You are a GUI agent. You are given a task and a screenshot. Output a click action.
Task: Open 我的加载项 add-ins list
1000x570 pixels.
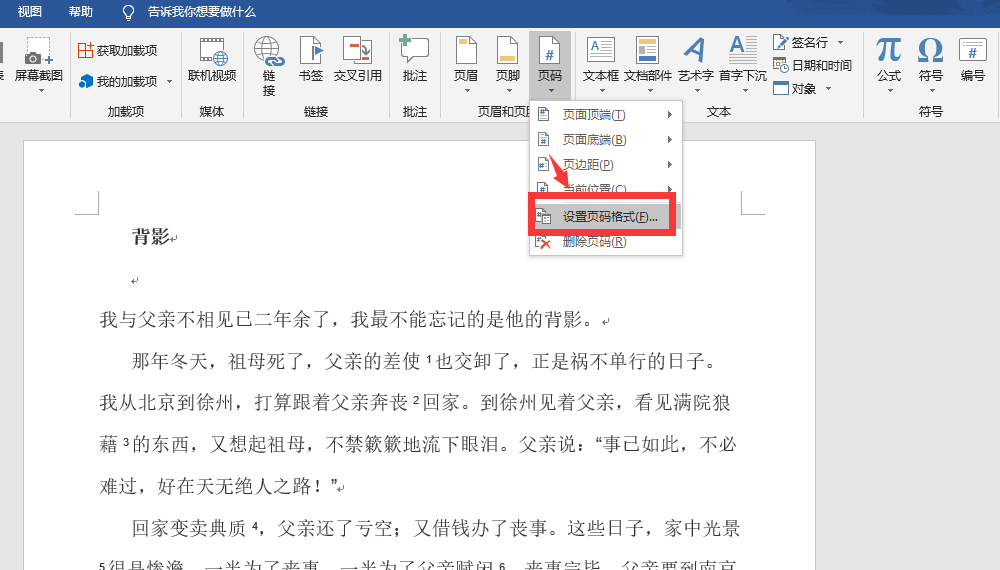119,82
